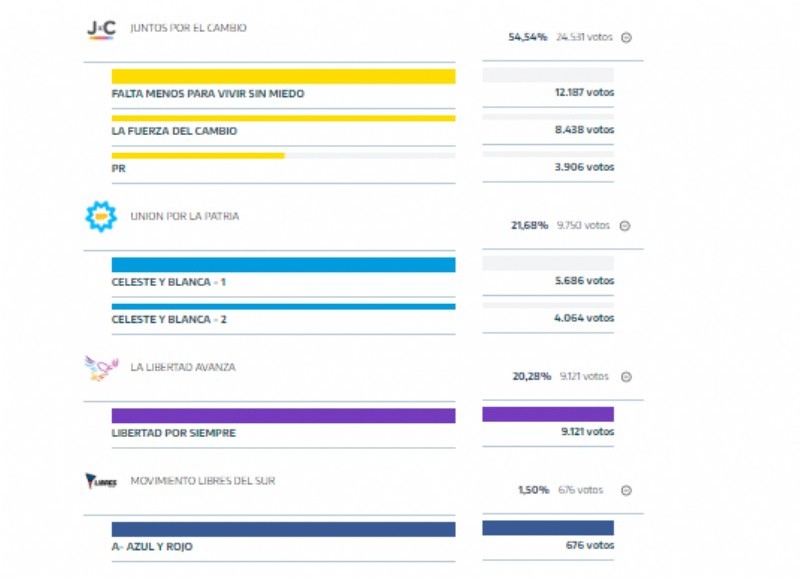Click the Movimiento Libres del Sur logo
The height and width of the screenshot is (579, 800).
point(101,481)
